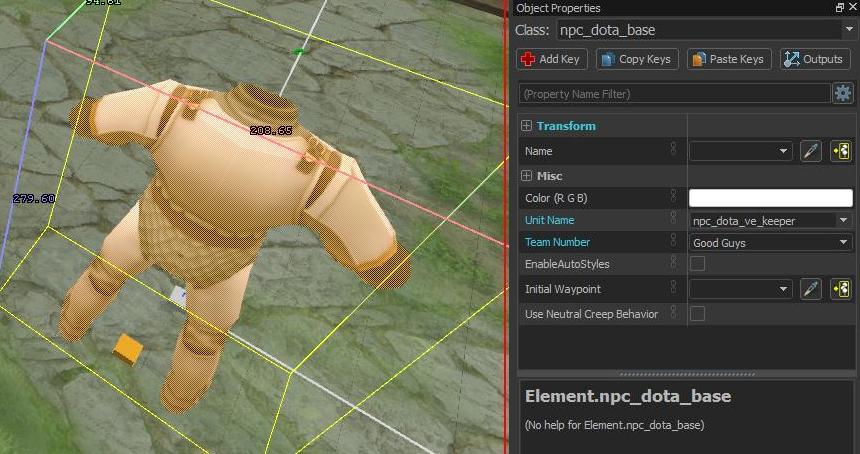Click the orange helper box in viewport
The image size is (860, 454).
tap(128, 349)
